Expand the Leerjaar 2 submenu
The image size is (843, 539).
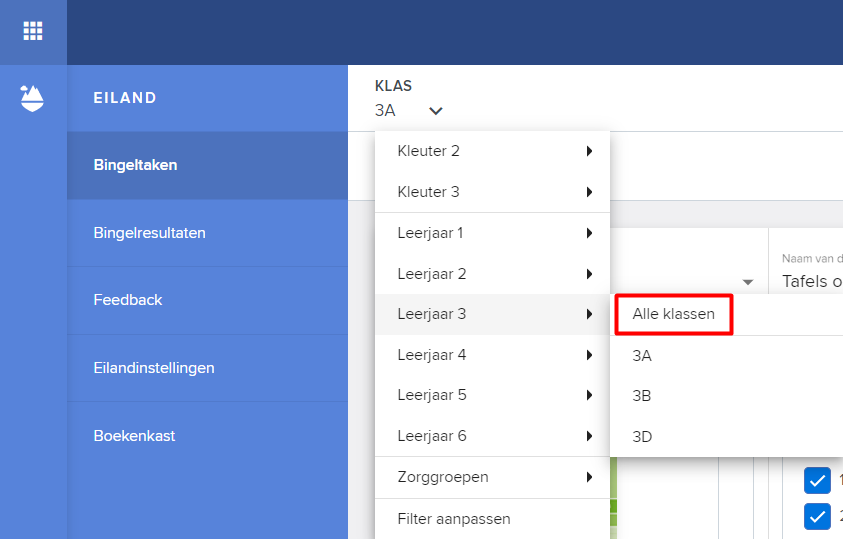click(x=492, y=274)
